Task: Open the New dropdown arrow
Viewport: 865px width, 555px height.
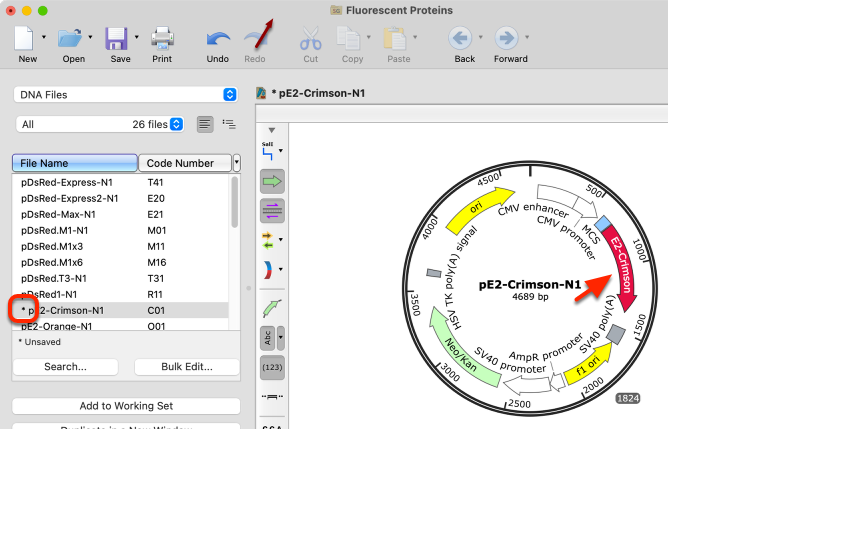Action: pos(44,37)
